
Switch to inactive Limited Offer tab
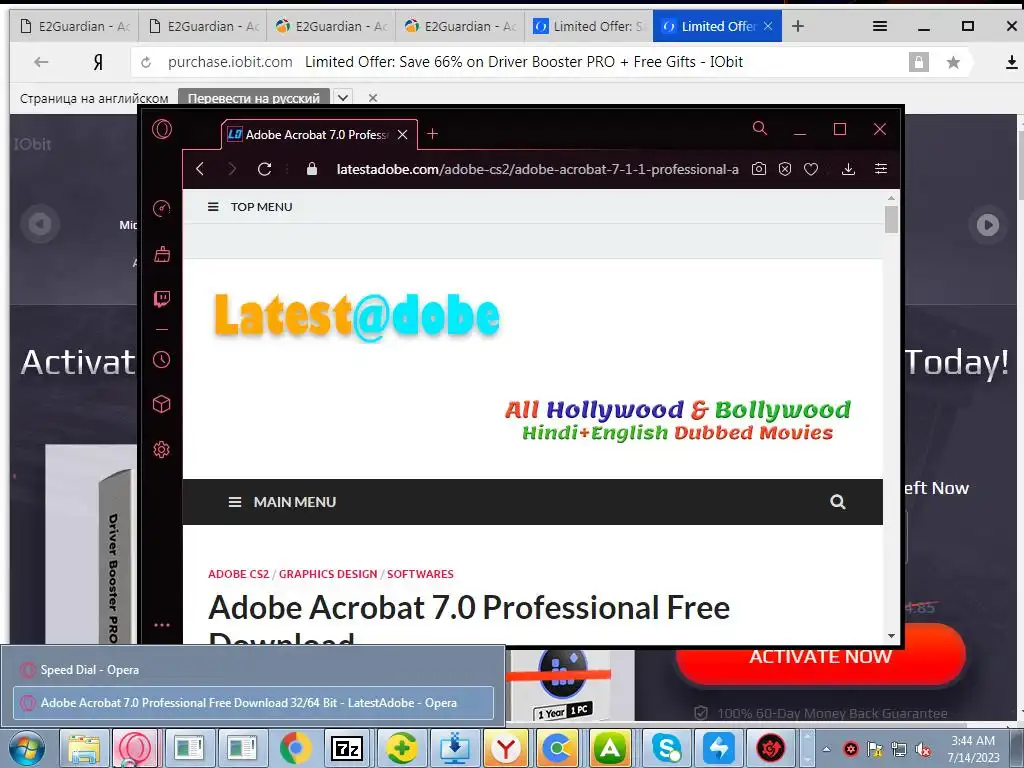pos(588,26)
